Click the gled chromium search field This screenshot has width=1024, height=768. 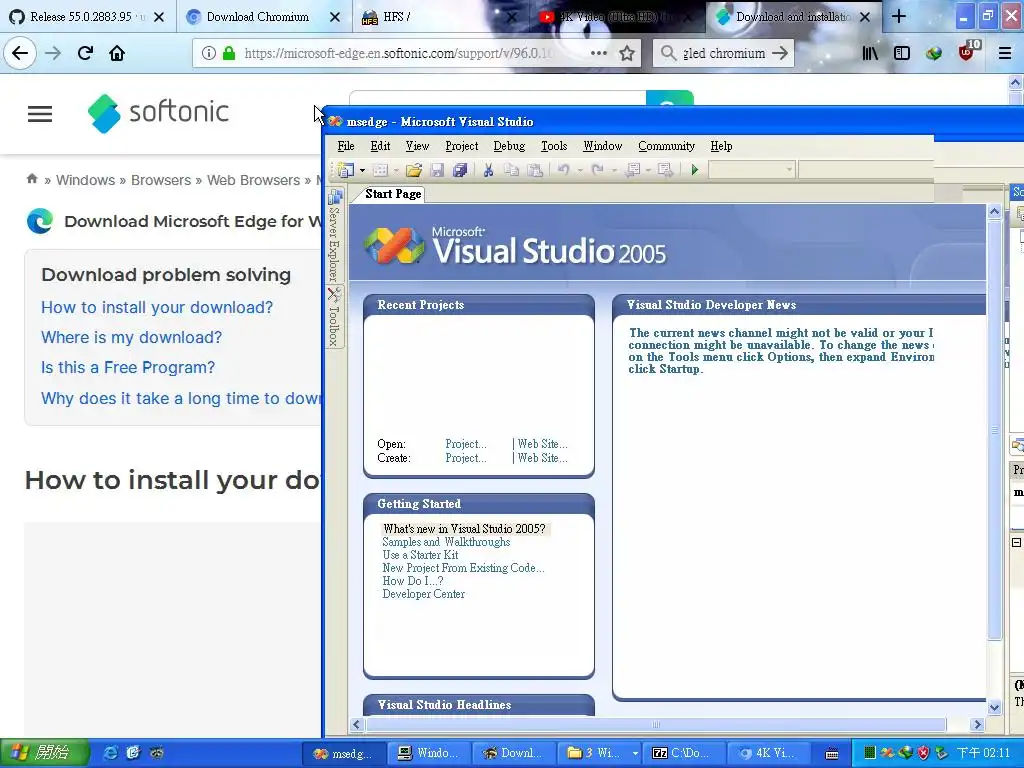724,53
